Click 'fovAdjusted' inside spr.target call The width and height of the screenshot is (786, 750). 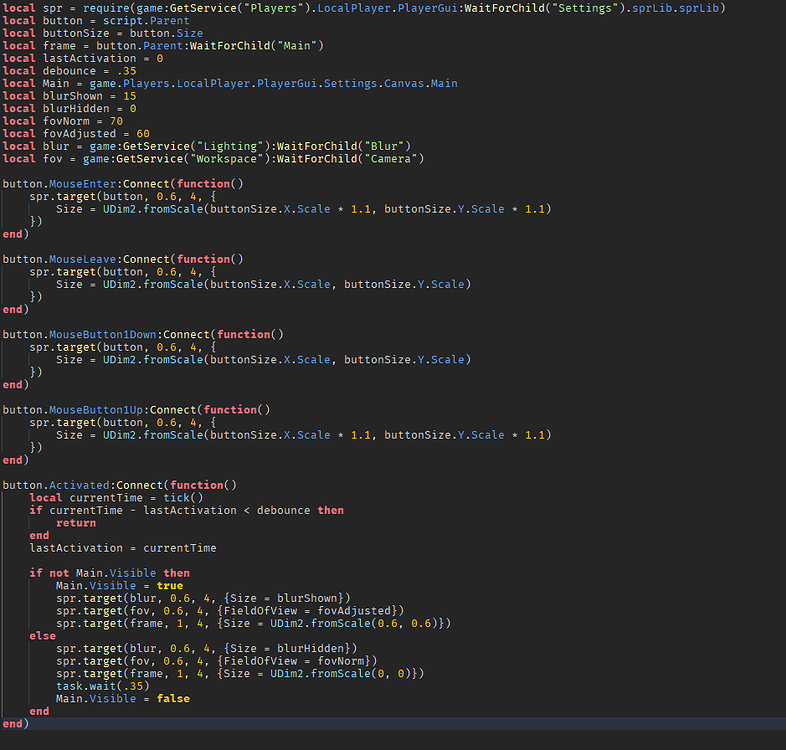point(354,610)
